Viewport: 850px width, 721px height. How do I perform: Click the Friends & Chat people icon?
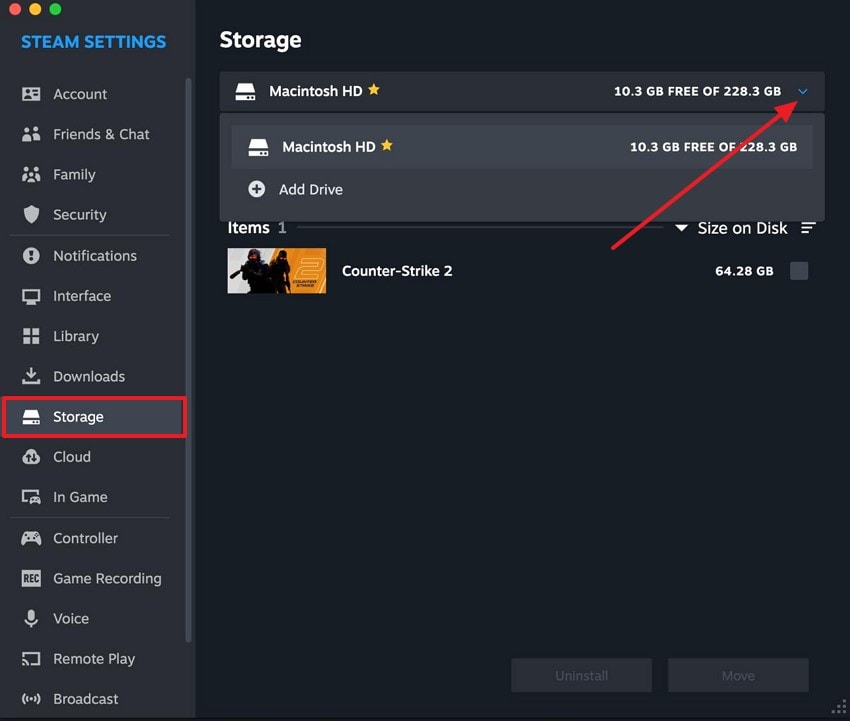coord(31,134)
